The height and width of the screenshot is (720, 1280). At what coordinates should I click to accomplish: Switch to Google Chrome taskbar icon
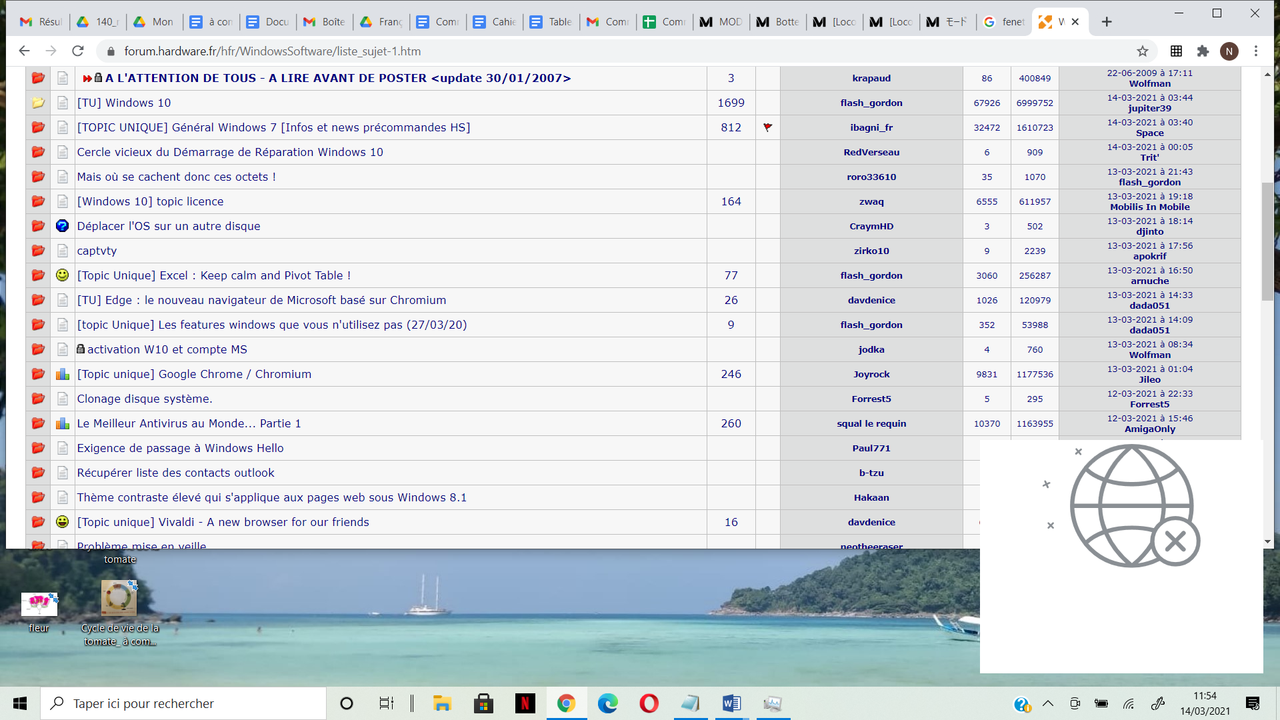(566, 703)
